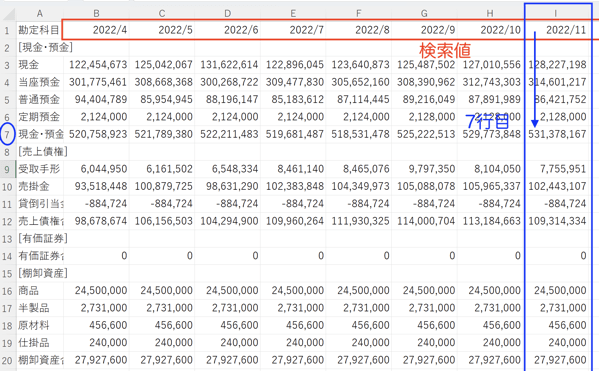The height and width of the screenshot is (371, 599).
Task: Click the 2022/6 header cell
Action: [x=228, y=30]
